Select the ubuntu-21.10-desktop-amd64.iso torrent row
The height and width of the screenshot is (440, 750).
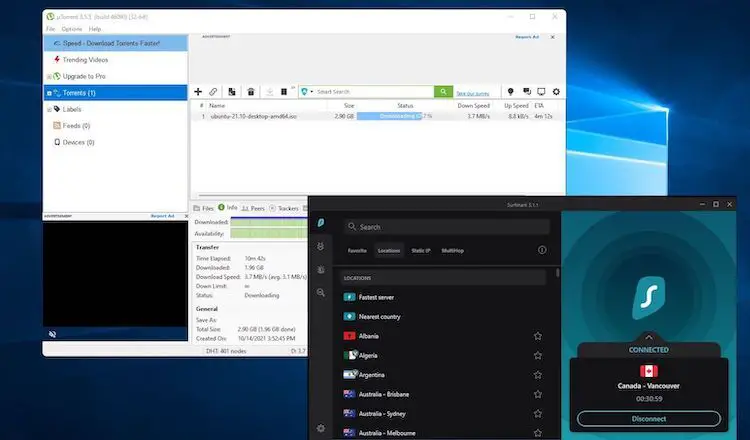tap(378, 116)
